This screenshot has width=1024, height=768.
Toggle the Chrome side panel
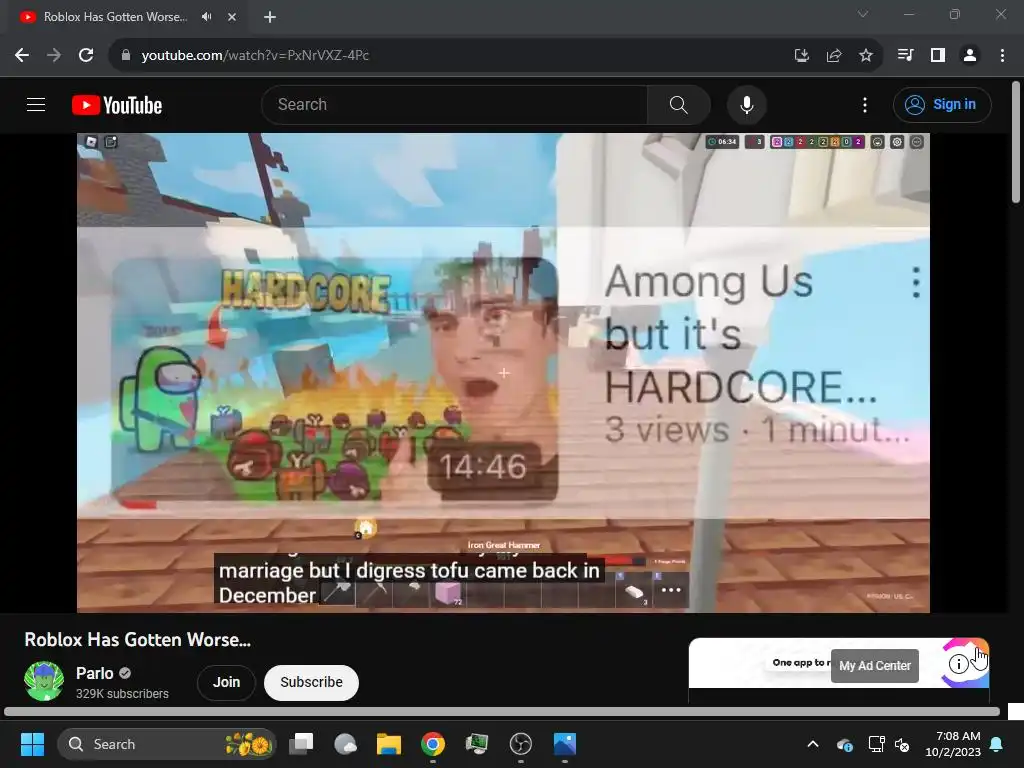pyautogui.click(x=938, y=56)
